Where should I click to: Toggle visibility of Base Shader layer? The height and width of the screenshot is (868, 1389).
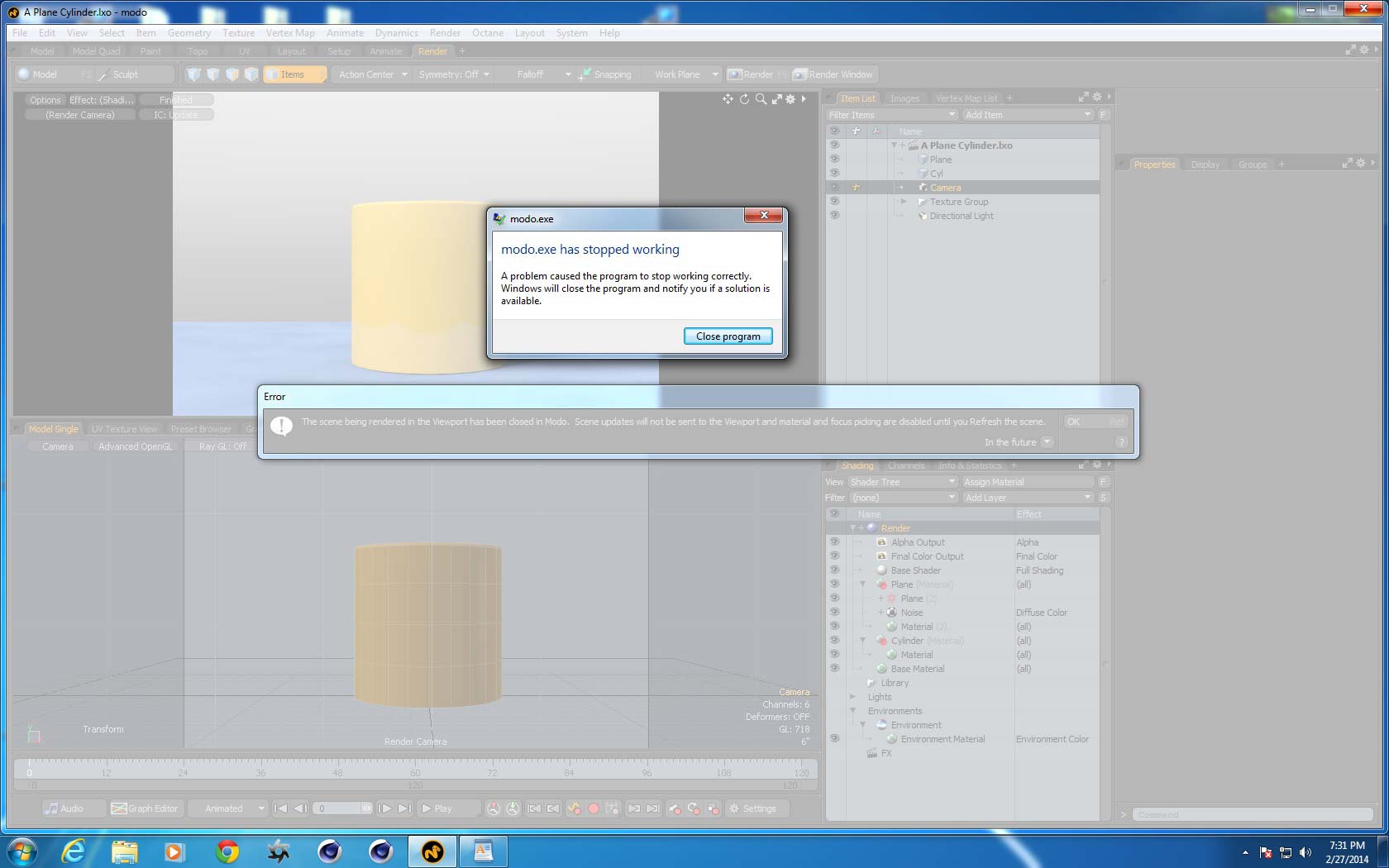[x=834, y=570]
